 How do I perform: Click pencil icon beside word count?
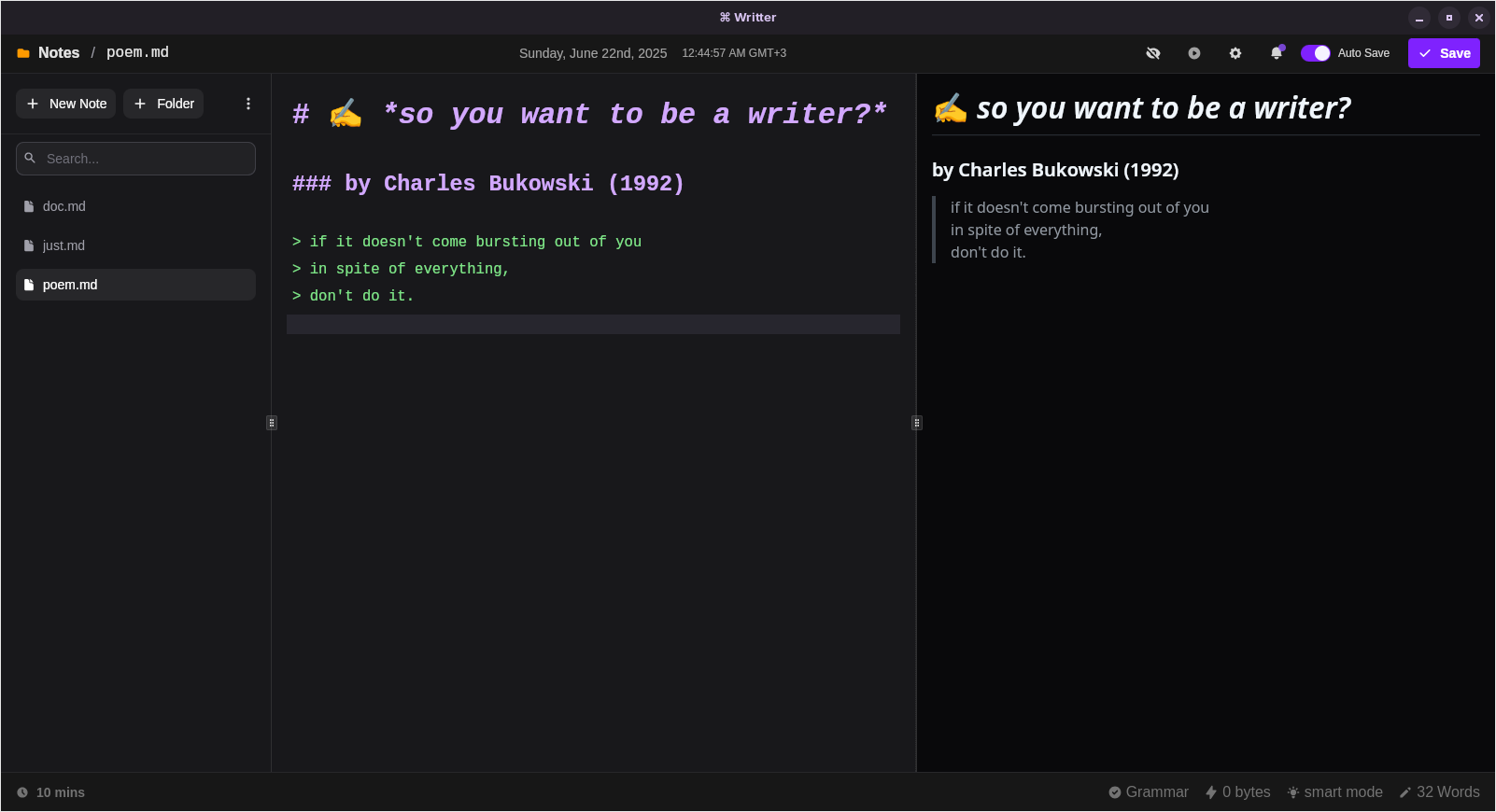pyautogui.click(x=1405, y=792)
